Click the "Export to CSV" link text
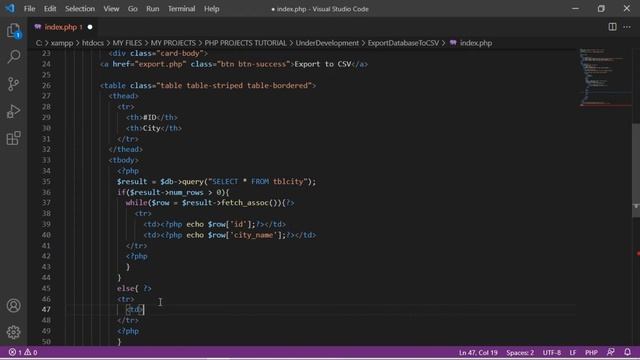Image resolution: width=640 pixels, height=360 pixels. [322, 64]
